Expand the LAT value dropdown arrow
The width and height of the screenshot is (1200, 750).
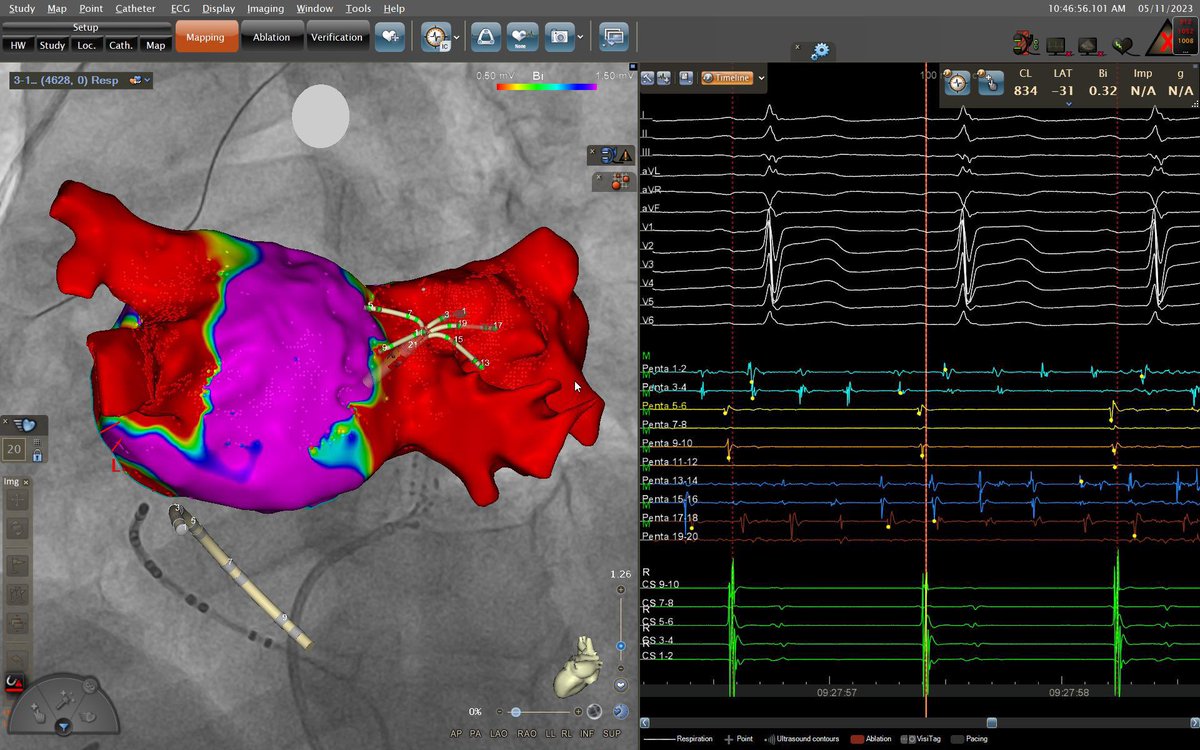(x=1067, y=103)
